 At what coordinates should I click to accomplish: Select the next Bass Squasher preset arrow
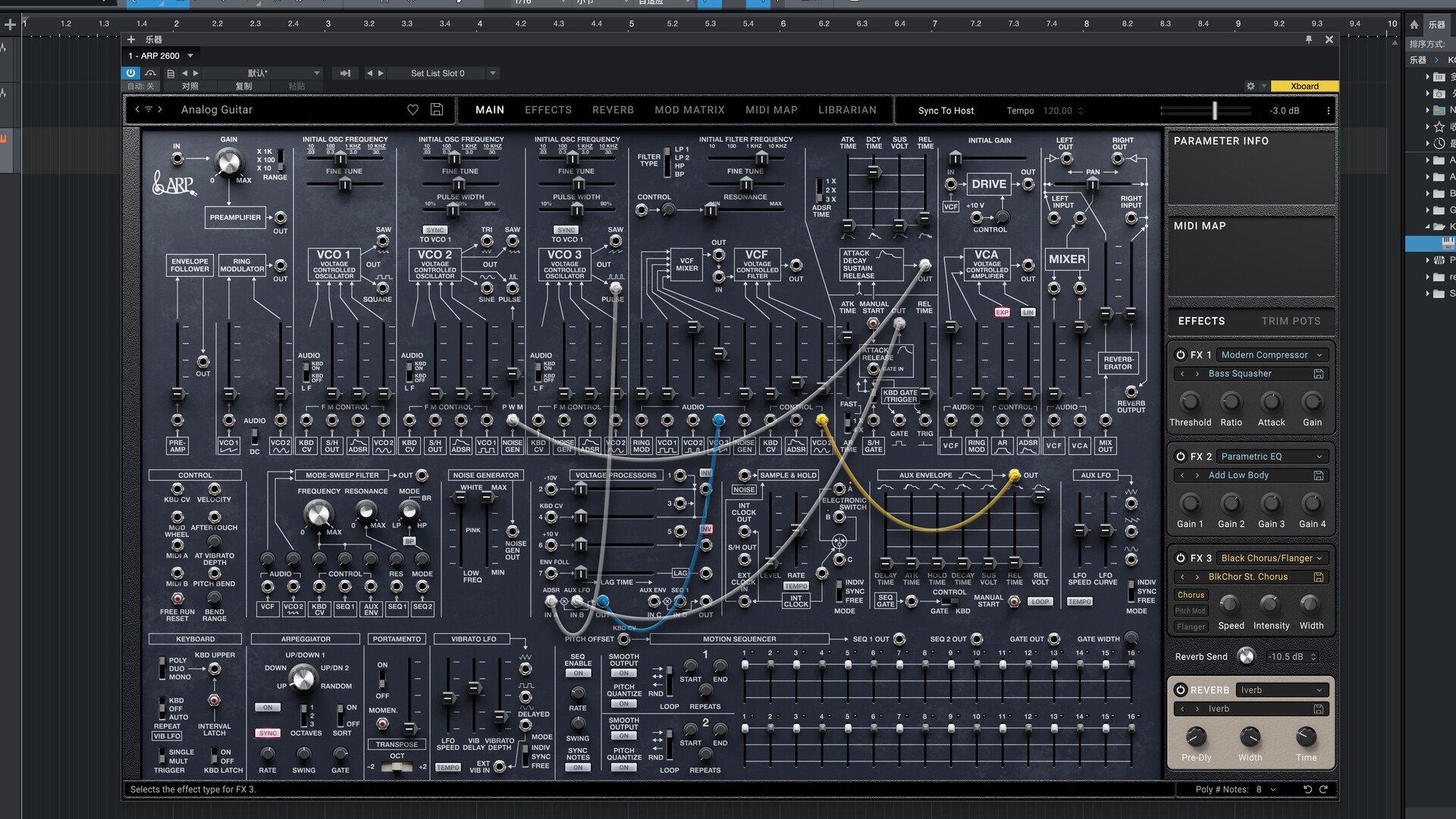coord(1197,374)
